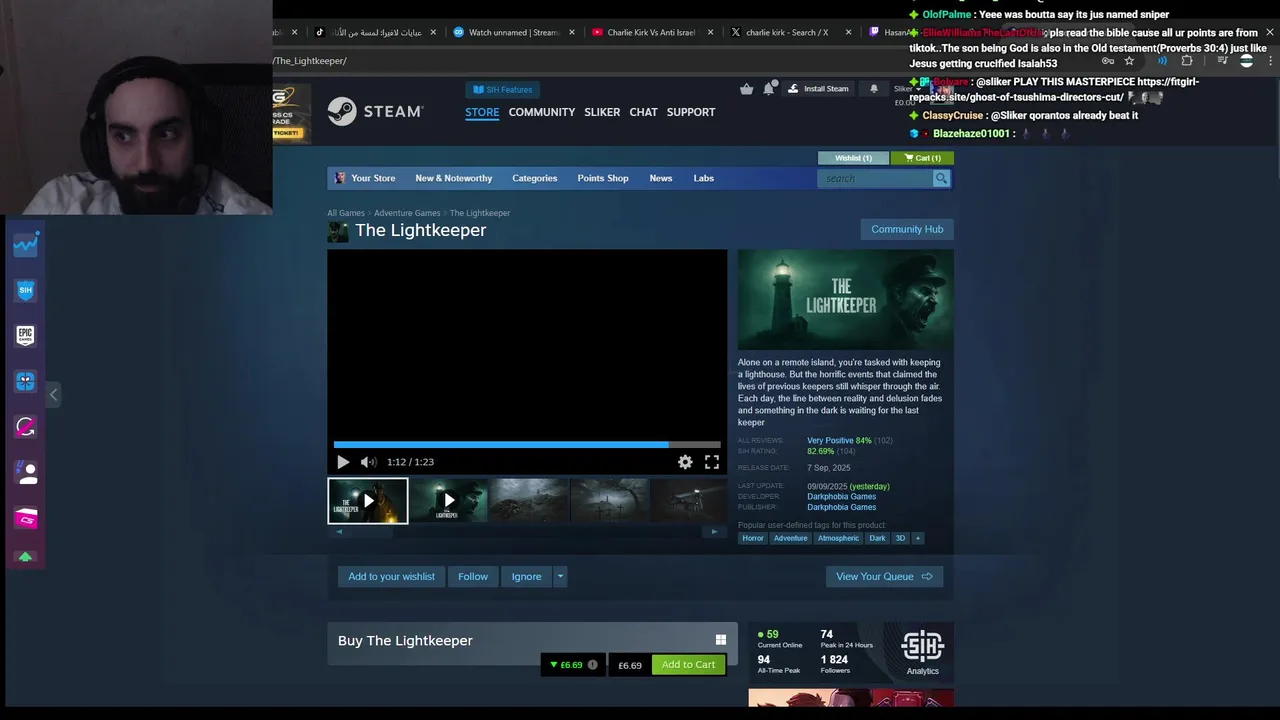This screenshot has height=720, width=1280.
Task: Open SIH Features button
Action: pos(502,89)
